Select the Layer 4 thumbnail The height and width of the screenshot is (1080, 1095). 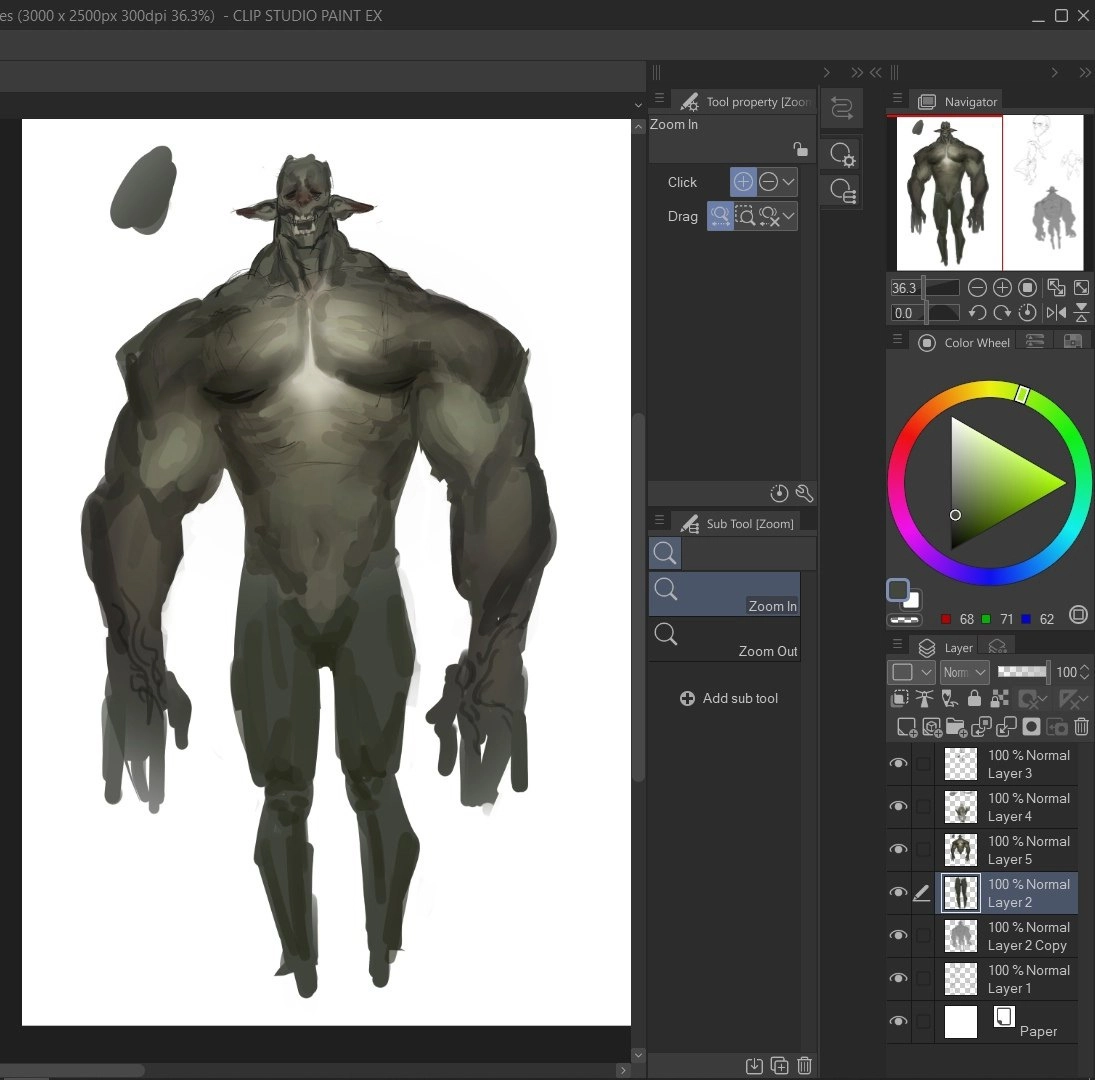[x=961, y=807]
